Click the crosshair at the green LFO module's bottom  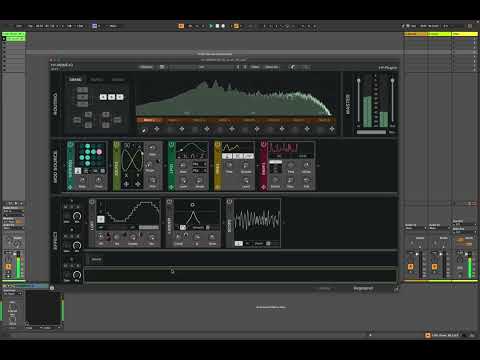[x=172, y=187]
